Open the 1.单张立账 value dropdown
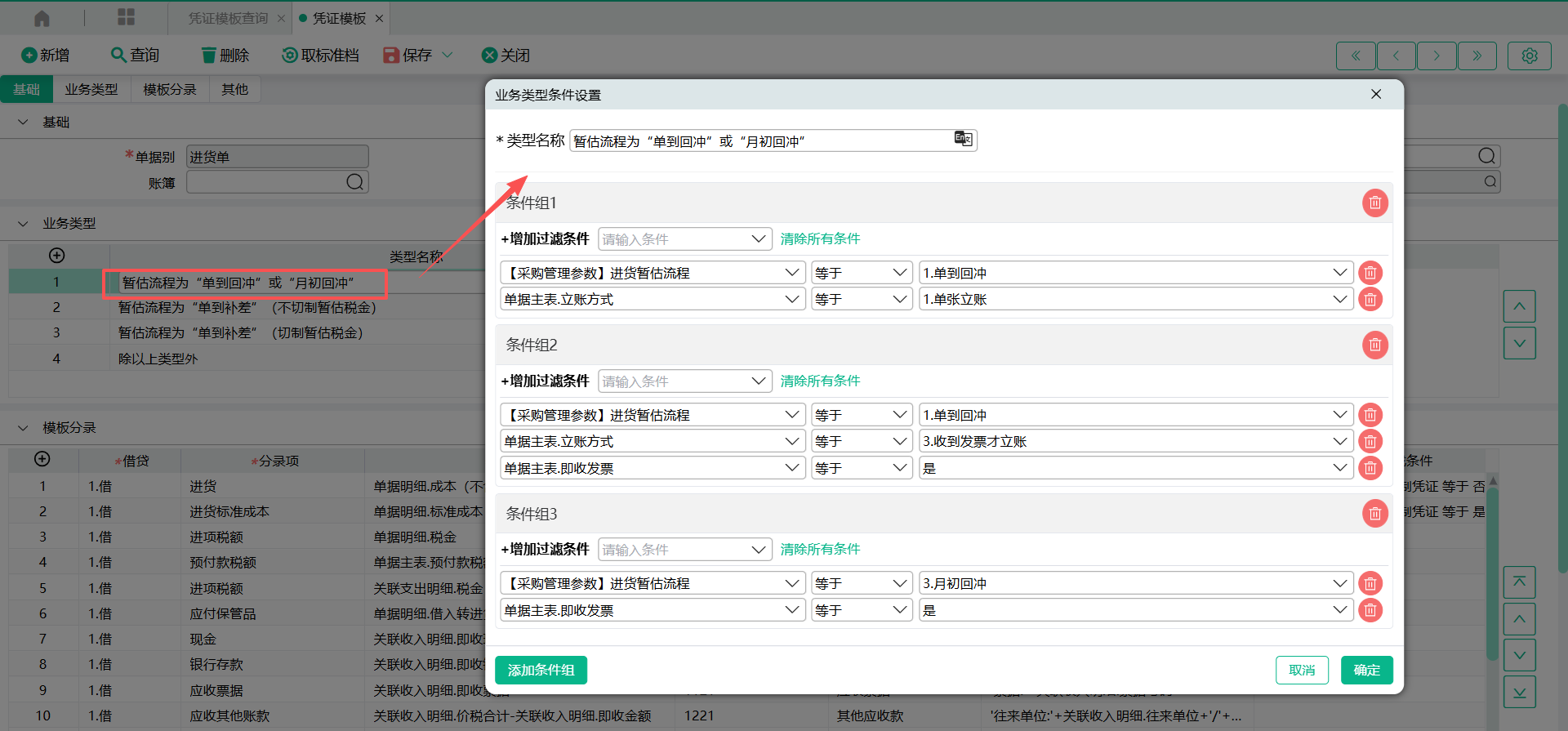 1136,299
